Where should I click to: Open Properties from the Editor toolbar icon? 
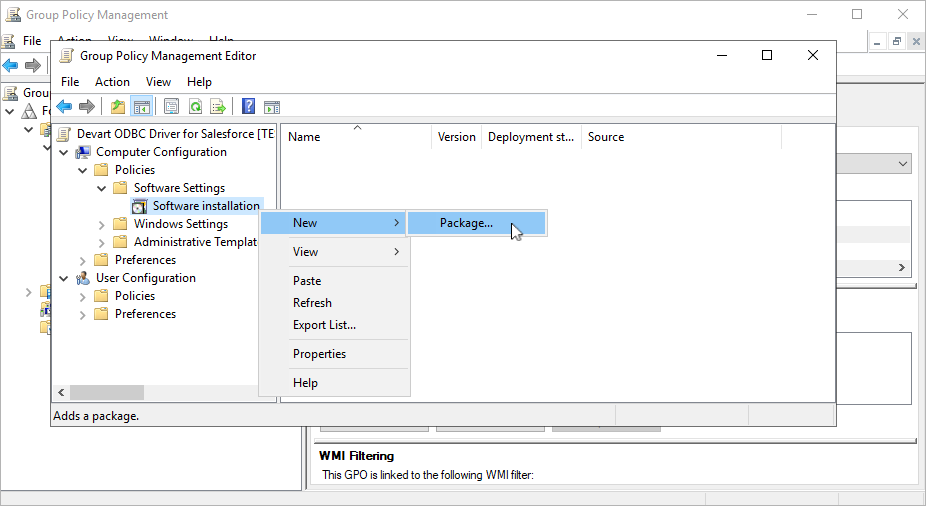pos(171,107)
